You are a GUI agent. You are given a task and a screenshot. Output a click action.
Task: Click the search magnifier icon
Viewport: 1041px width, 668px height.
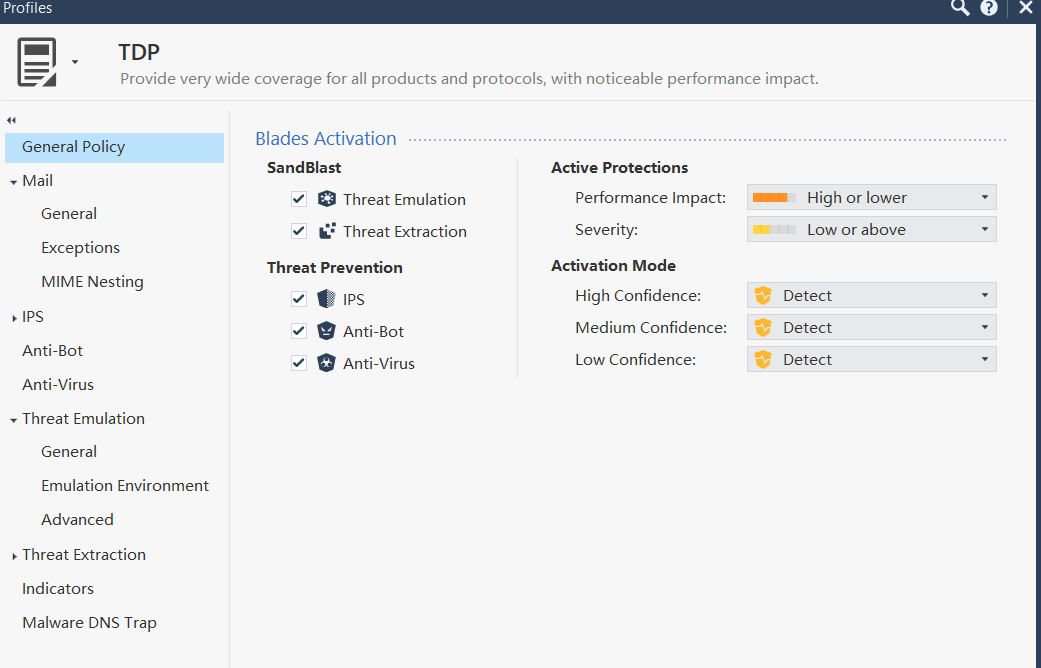960,8
